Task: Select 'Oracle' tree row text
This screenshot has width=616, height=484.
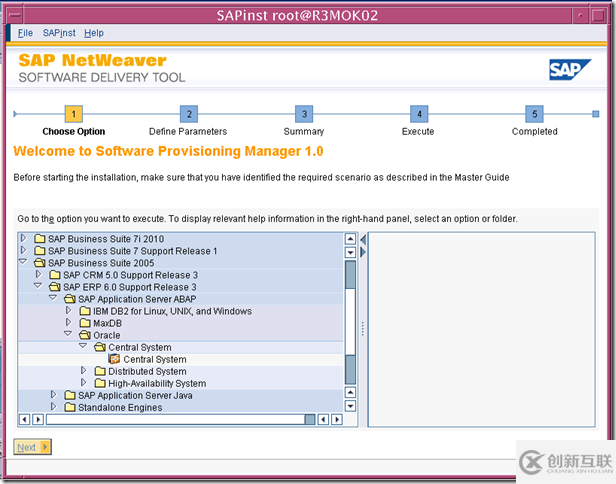Action: click(x=106, y=336)
